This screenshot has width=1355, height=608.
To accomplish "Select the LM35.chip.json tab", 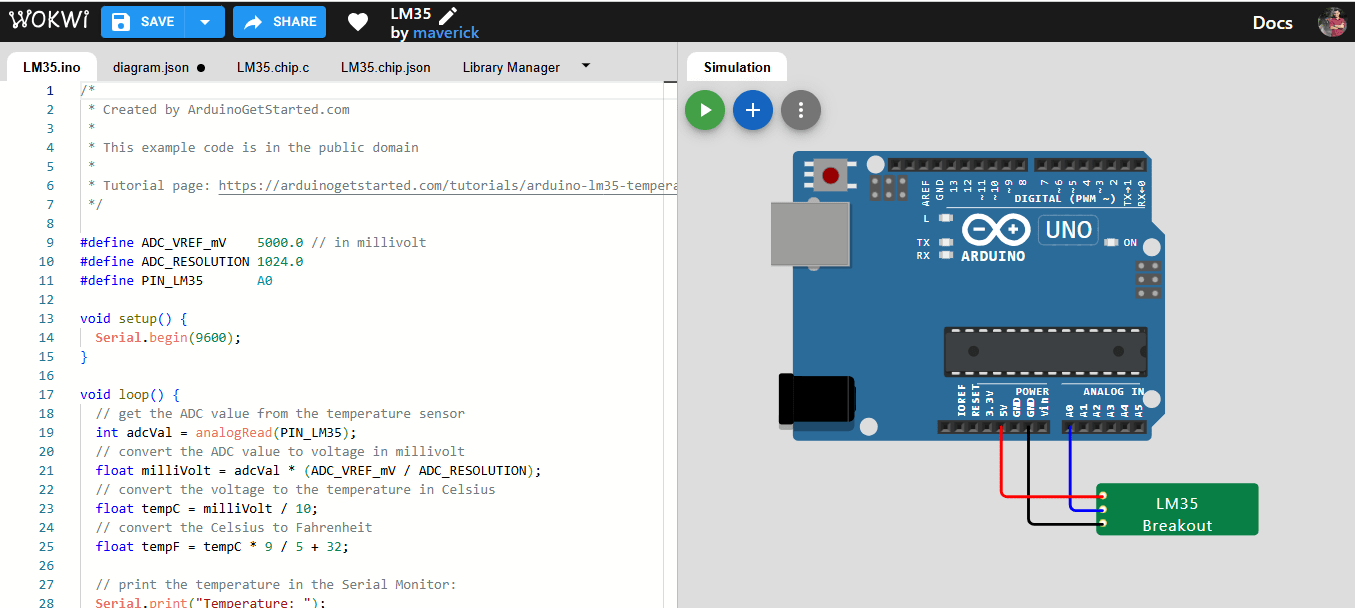I will click(x=388, y=67).
